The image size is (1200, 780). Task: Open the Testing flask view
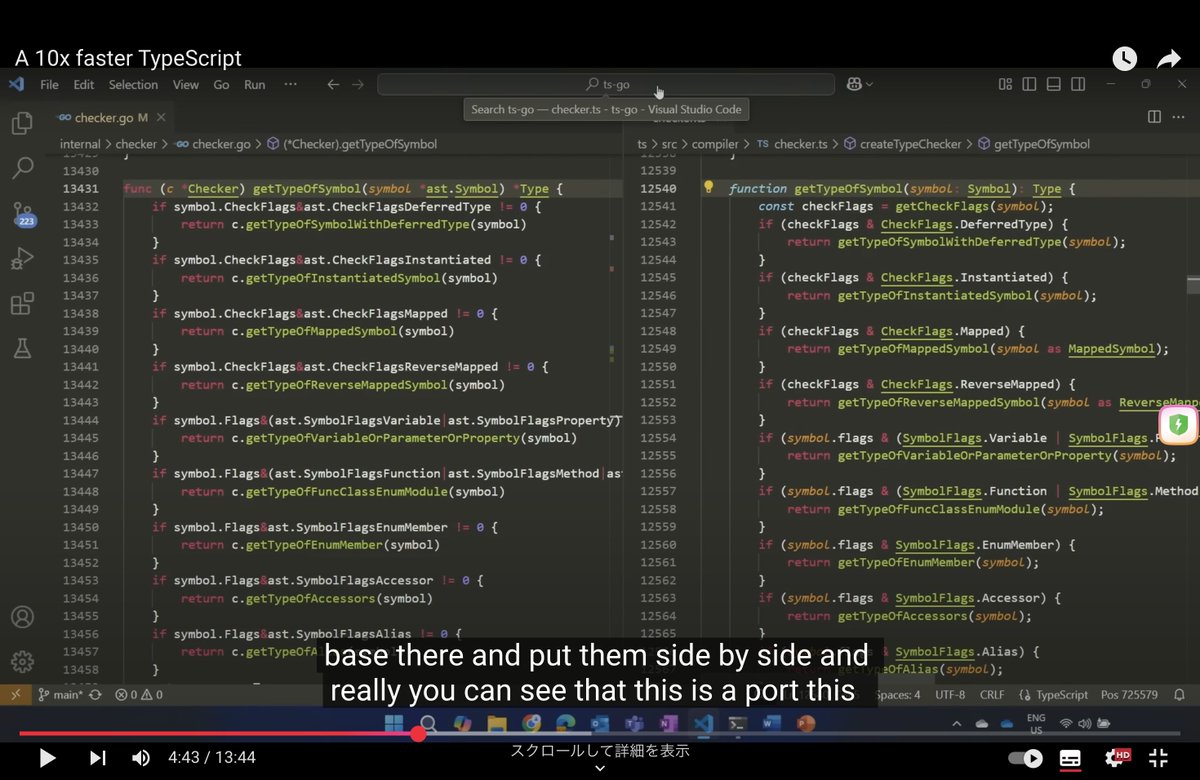[22, 348]
